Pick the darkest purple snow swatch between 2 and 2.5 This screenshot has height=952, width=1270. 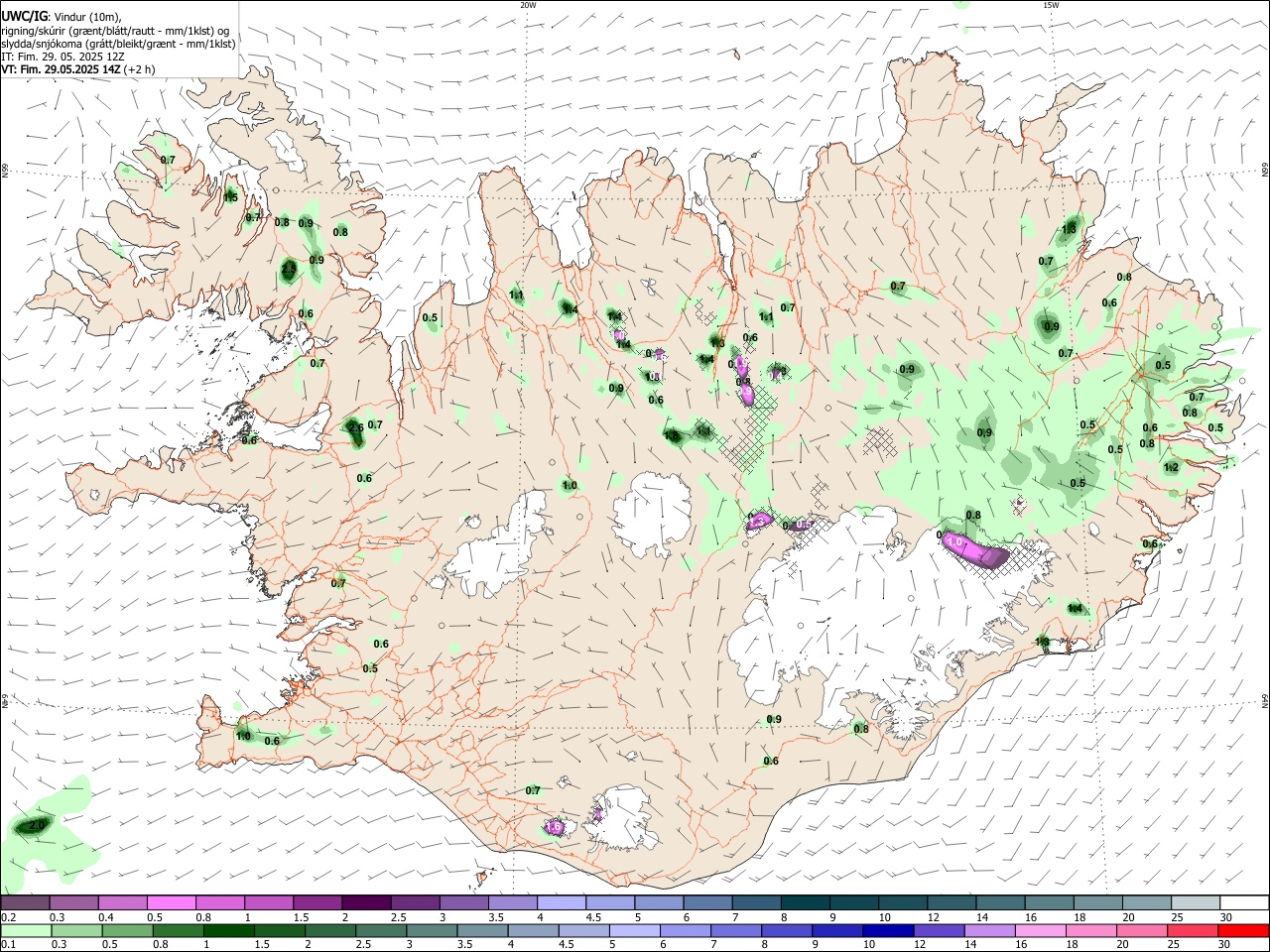(366, 903)
